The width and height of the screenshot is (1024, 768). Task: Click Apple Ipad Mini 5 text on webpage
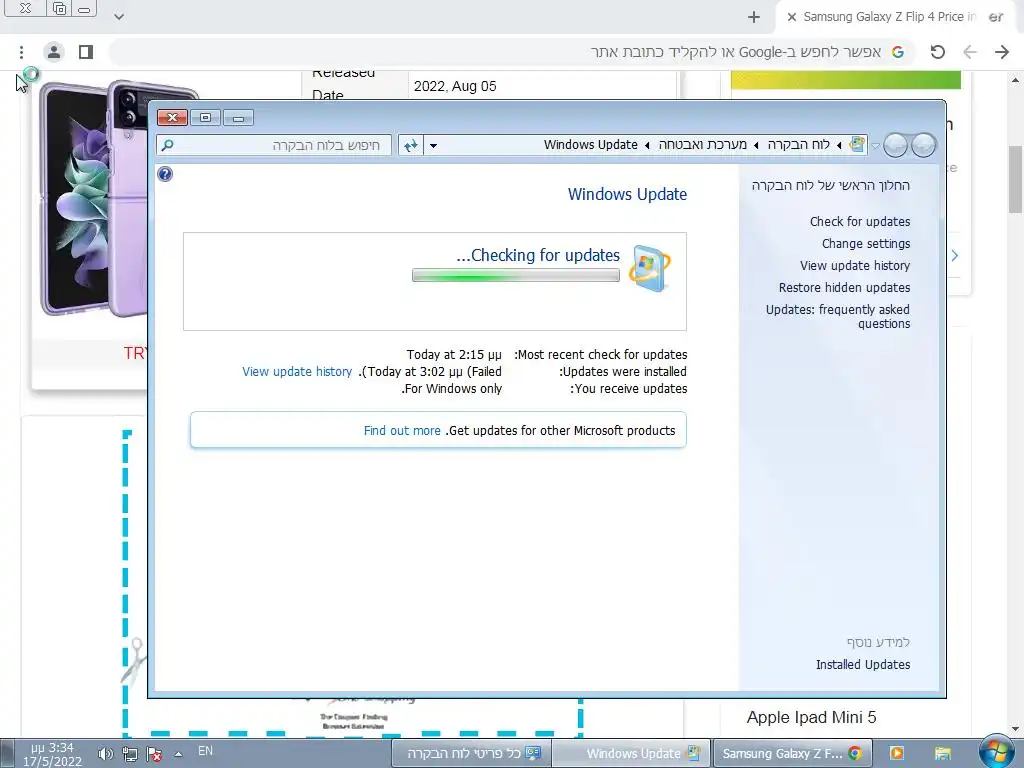811,717
